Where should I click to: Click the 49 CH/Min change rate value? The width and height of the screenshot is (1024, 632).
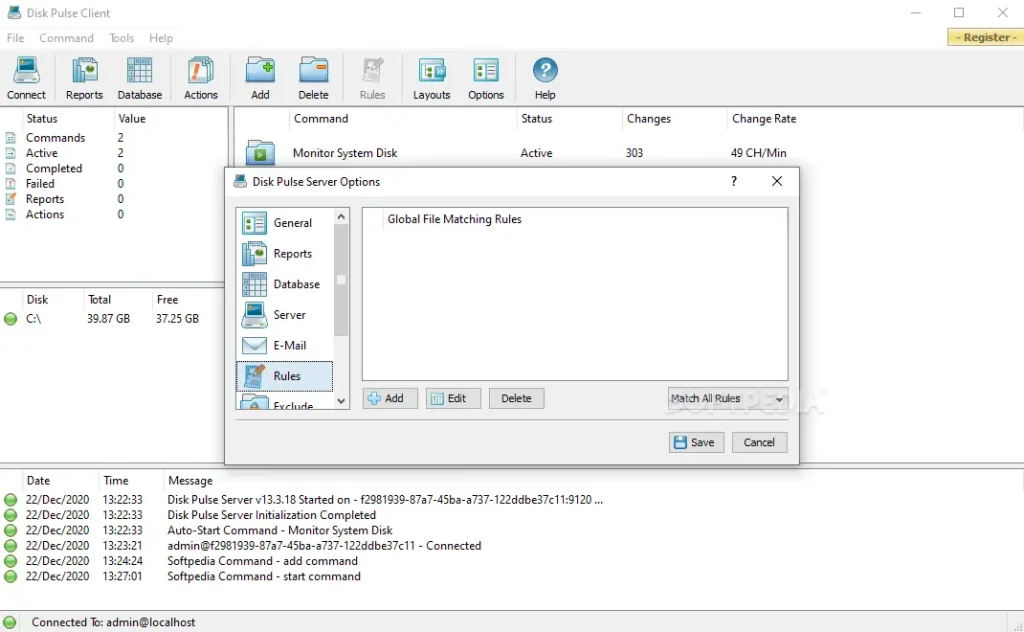[758, 153]
